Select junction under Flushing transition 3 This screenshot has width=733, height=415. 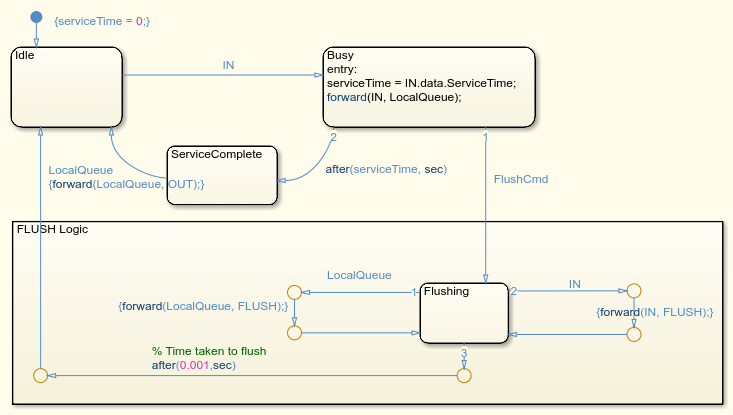(464, 375)
